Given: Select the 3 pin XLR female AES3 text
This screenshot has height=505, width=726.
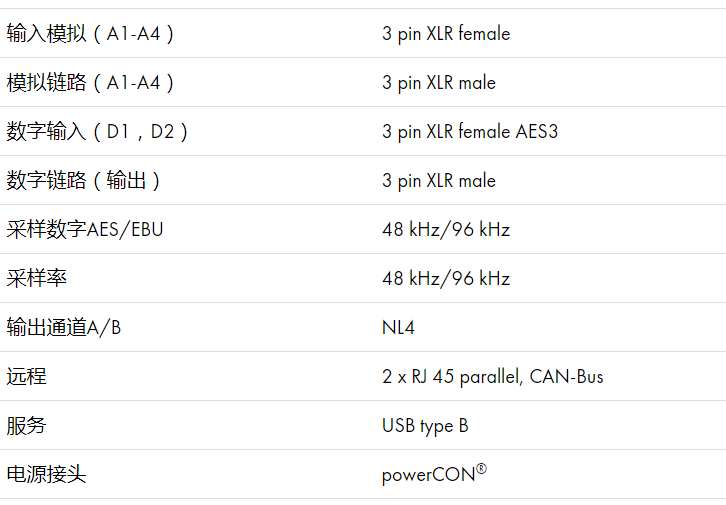Looking at the screenshot, I should 470,132.
